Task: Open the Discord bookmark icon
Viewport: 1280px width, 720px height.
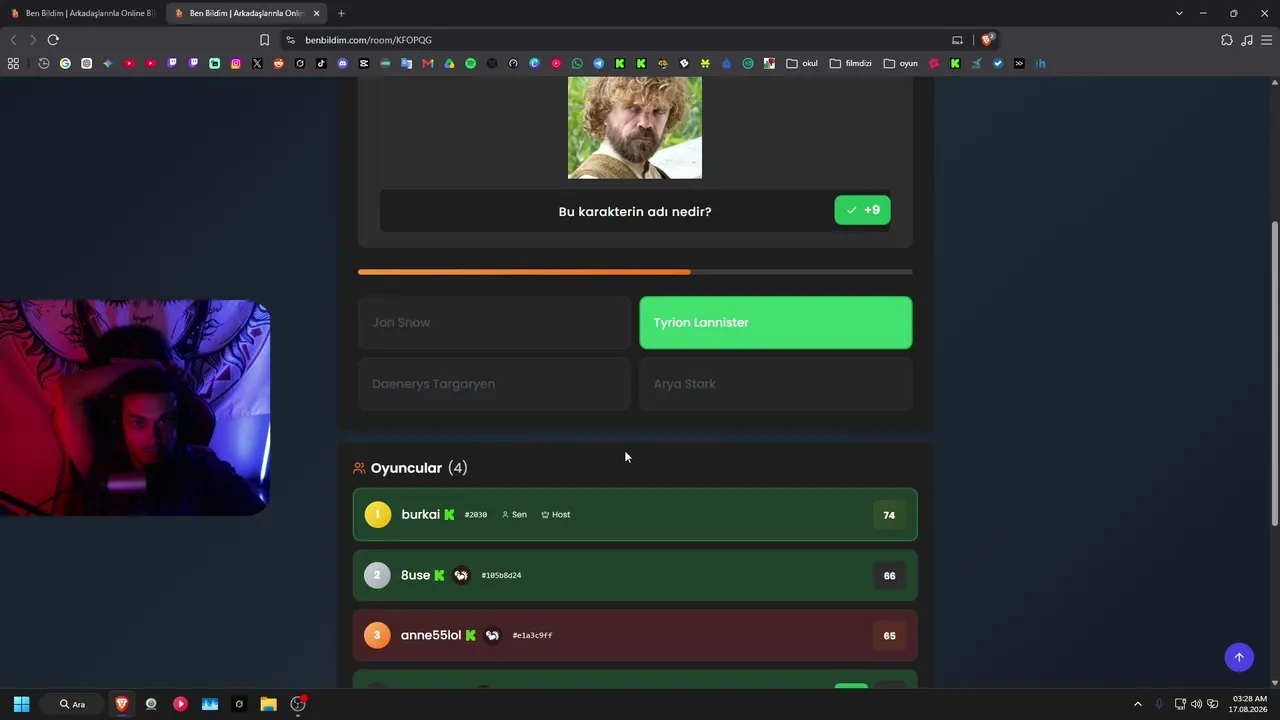Action: coord(343,63)
